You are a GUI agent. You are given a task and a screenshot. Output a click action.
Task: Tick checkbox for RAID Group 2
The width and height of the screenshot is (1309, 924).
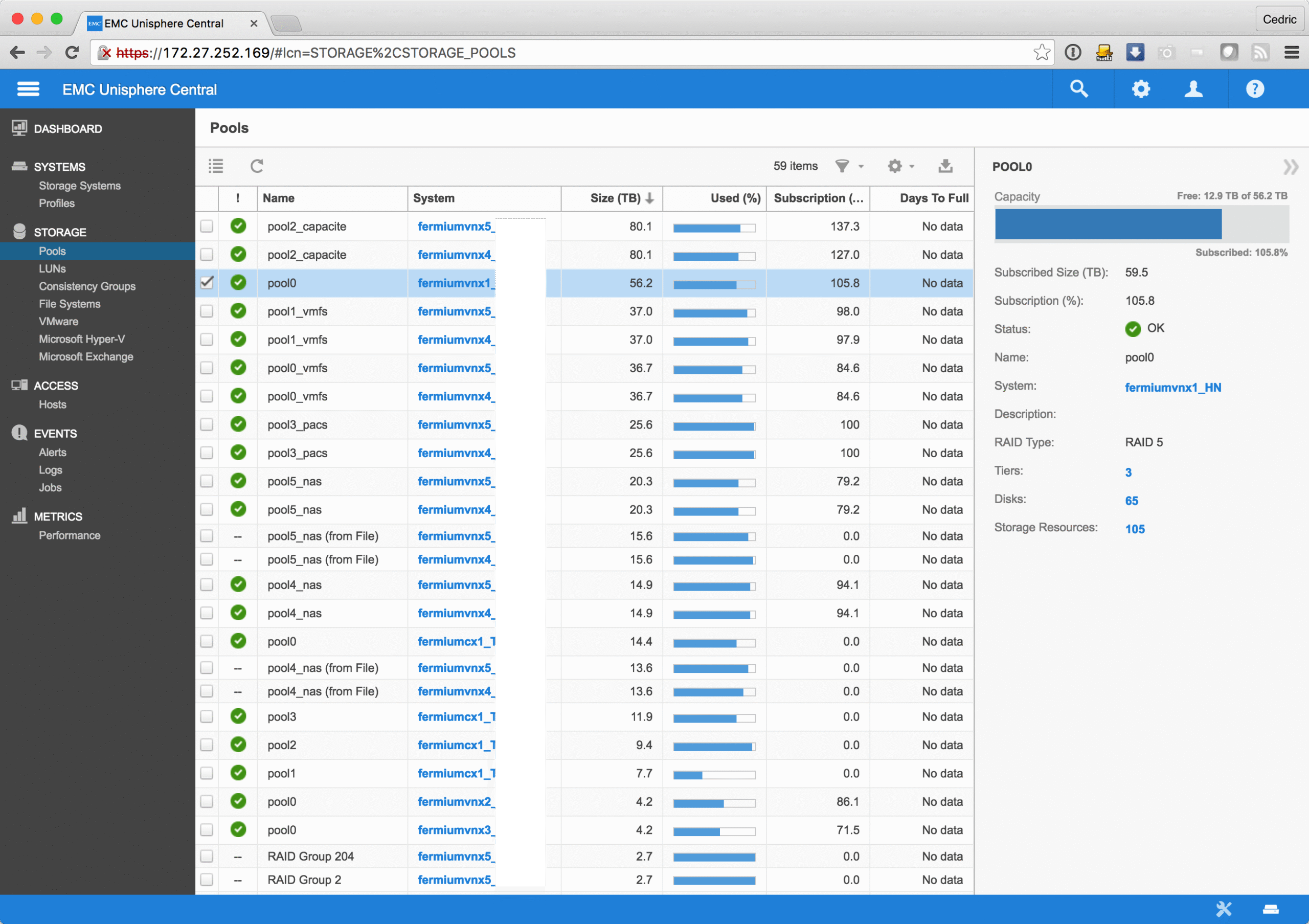coord(207,880)
